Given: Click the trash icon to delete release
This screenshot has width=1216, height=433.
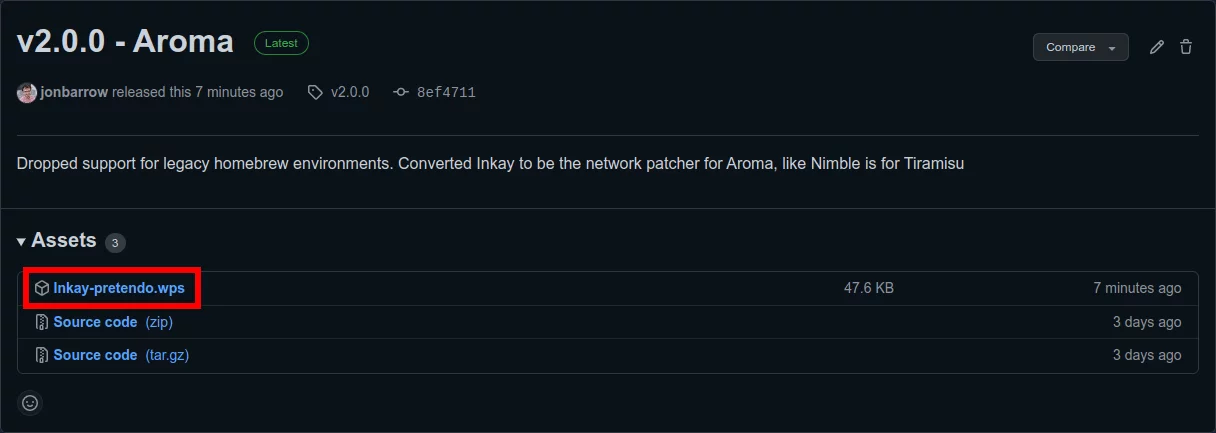Looking at the screenshot, I should pyautogui.click(x=1186, y=47).
